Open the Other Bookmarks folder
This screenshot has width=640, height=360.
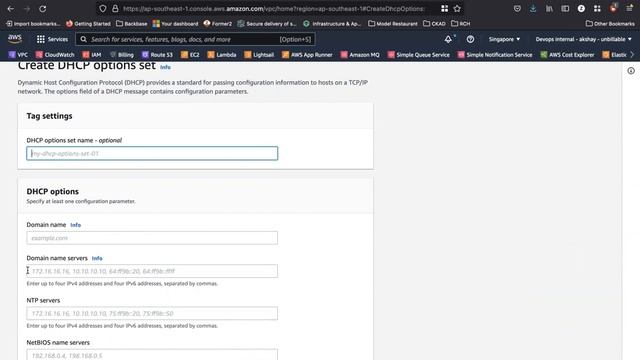point(610,24)
